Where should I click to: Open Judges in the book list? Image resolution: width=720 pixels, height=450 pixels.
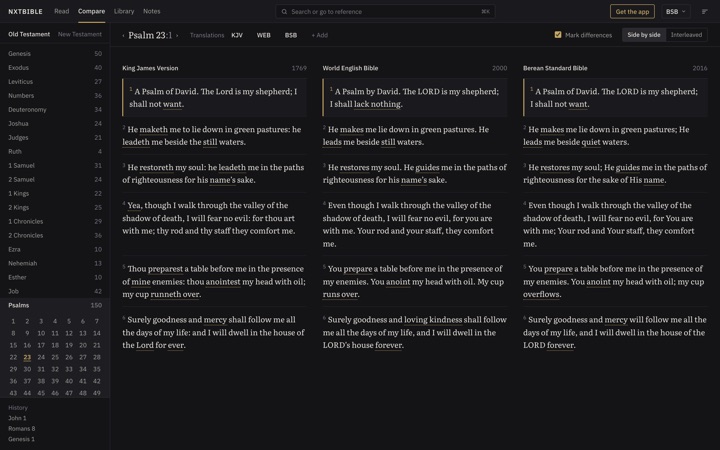pos(55,137)
